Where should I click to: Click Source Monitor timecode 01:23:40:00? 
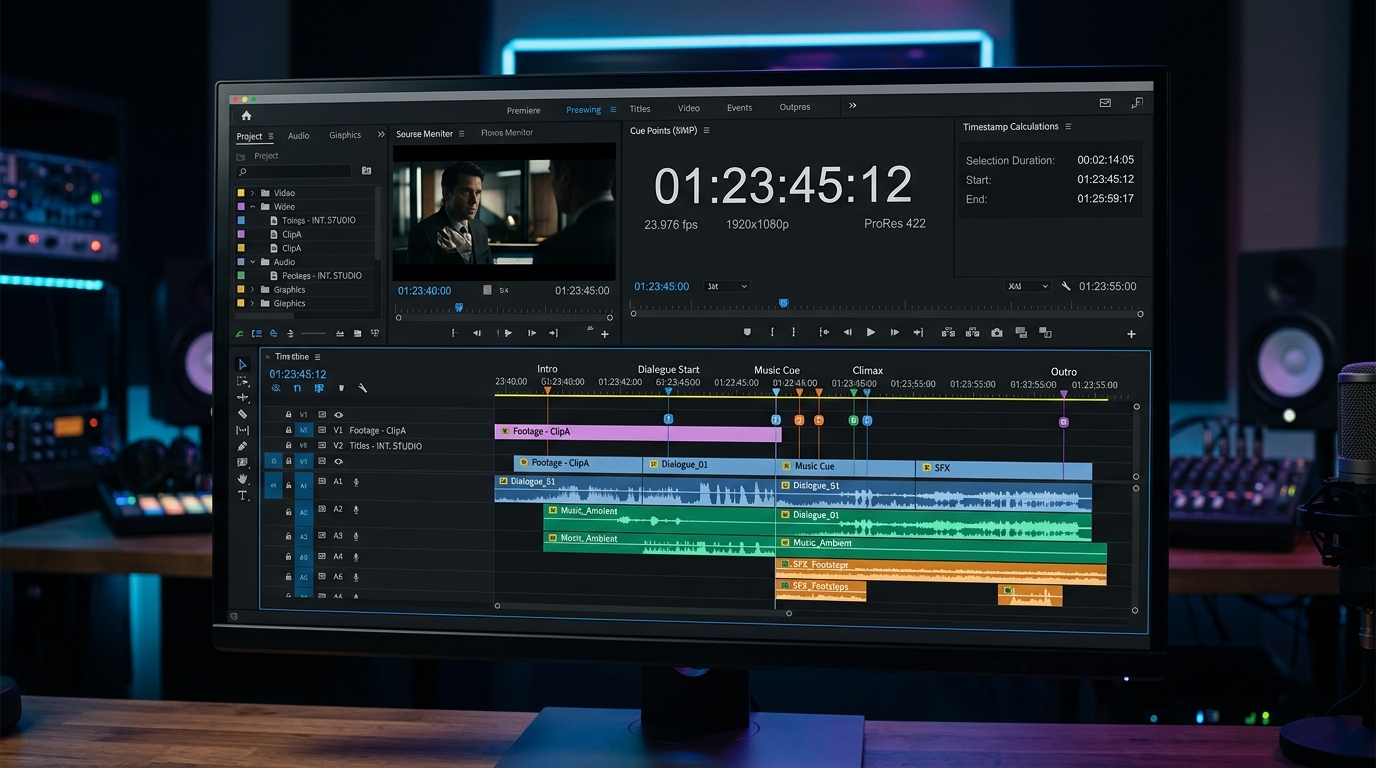(x=424, y=291)
